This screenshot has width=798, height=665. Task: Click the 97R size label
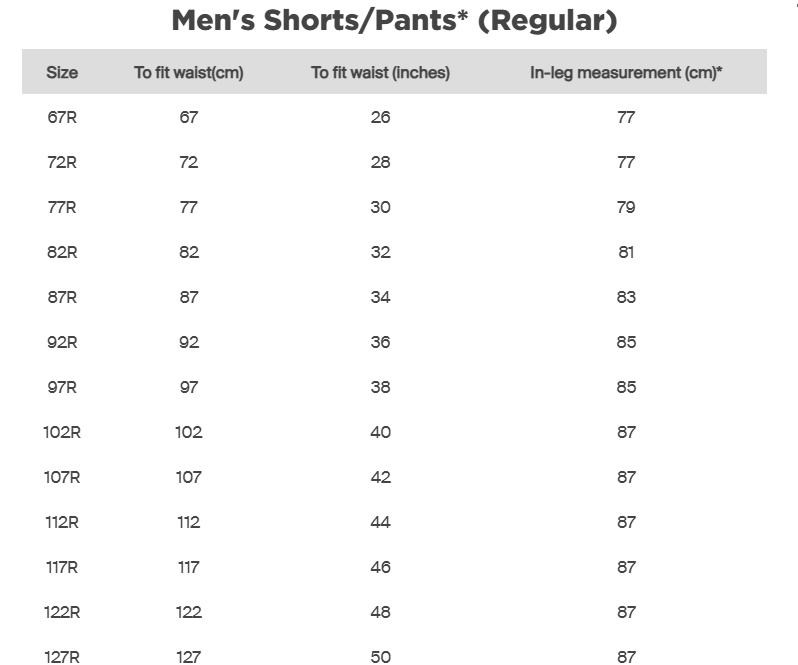(x=62, y=387)
